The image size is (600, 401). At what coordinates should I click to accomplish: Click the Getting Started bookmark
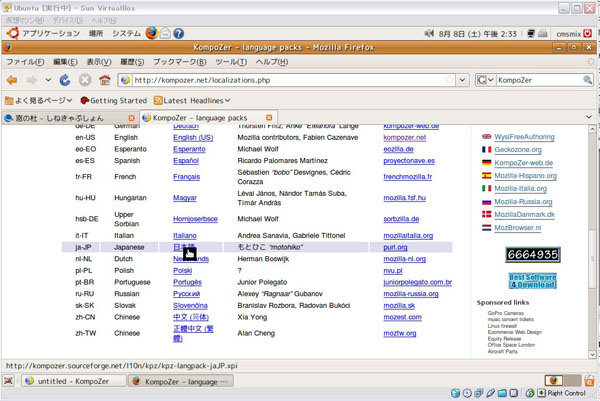tap(114, 101)
